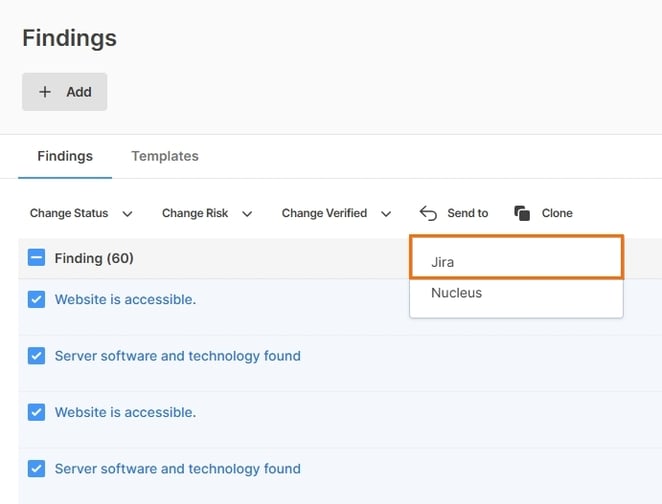Click the Clone button label
The image size is (662, 504).
pos(557,213)
